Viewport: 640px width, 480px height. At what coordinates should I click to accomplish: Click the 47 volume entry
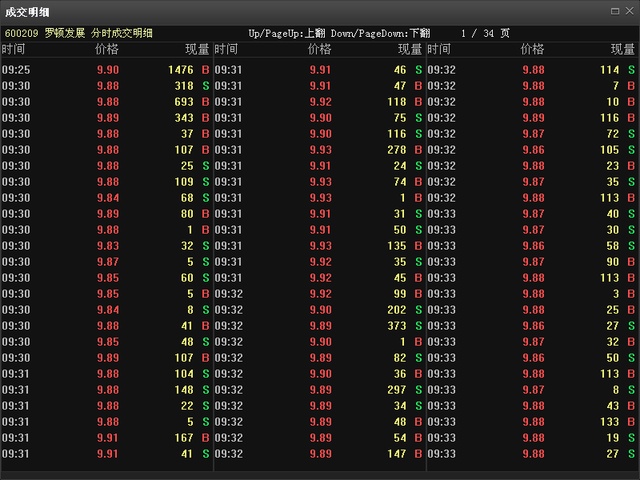point(400,86)
